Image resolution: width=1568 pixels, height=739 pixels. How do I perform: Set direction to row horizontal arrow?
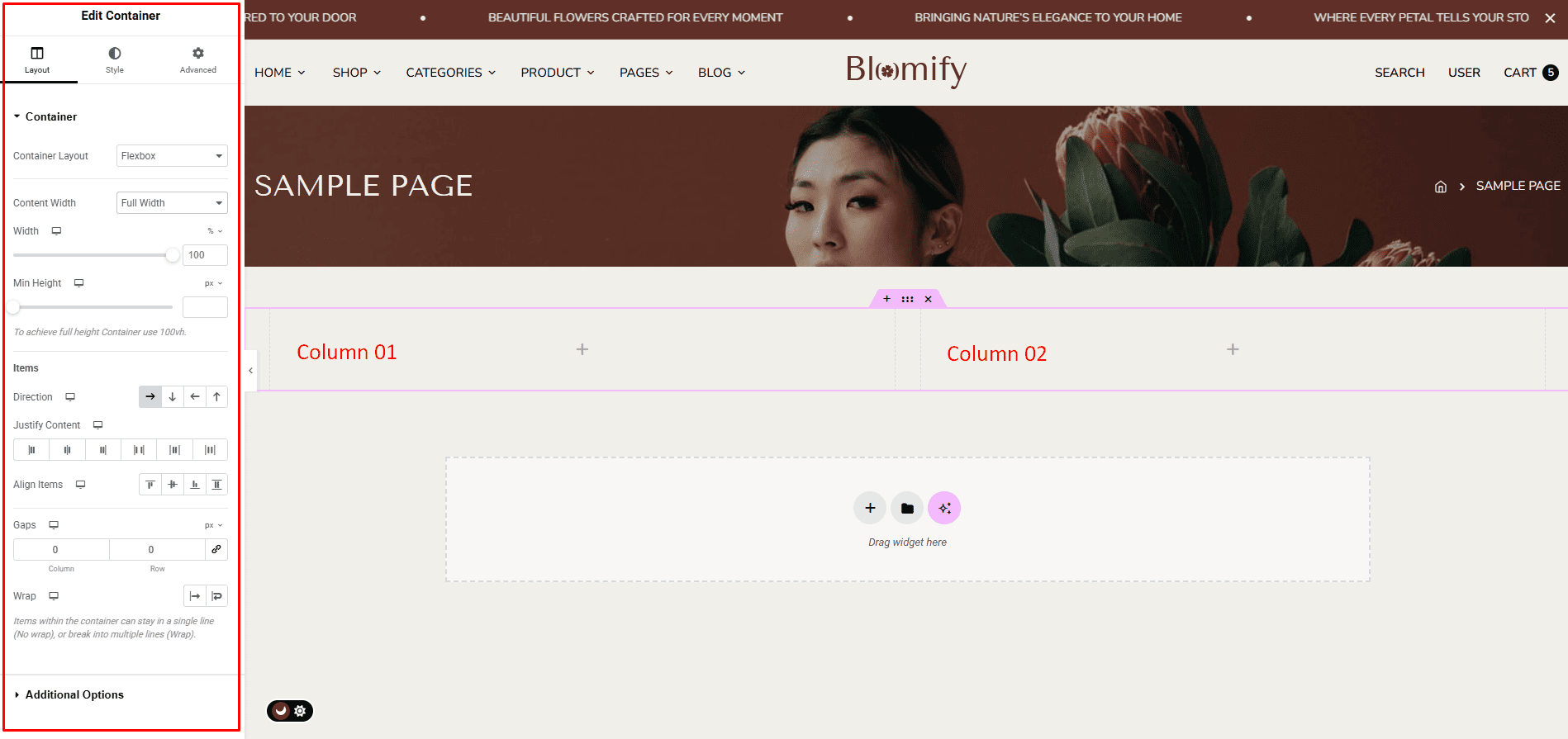(x=150, y=397)
